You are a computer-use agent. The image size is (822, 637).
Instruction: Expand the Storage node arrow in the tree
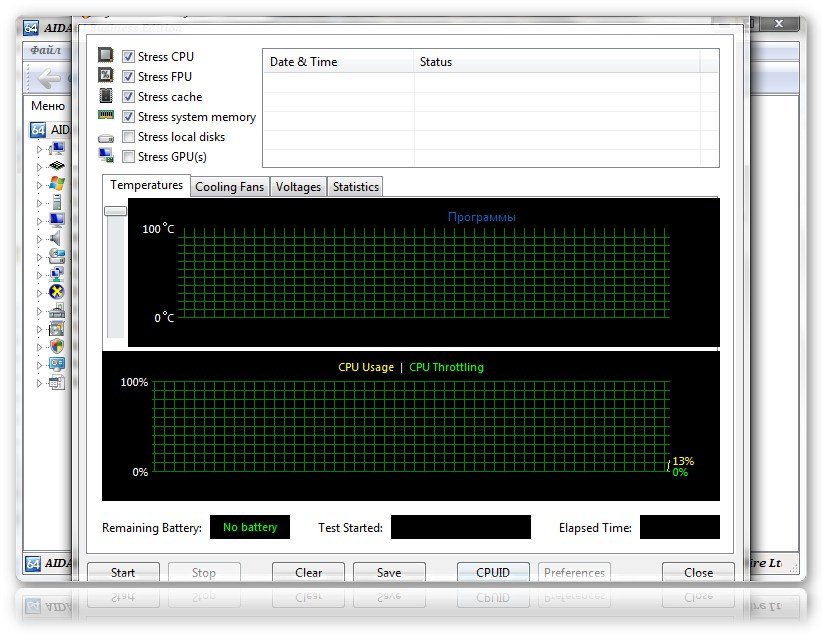coord(39,257)
